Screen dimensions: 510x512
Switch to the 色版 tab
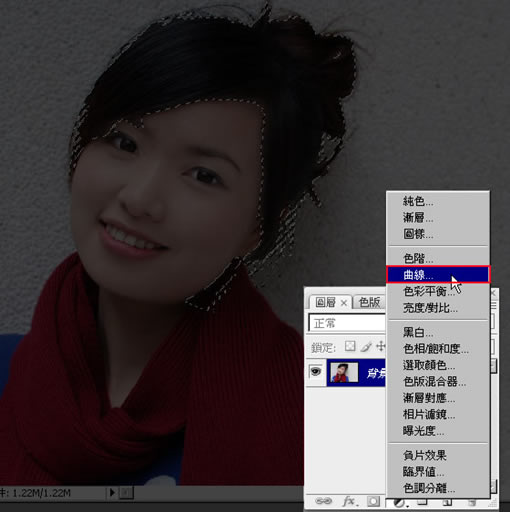click(369, 302)
